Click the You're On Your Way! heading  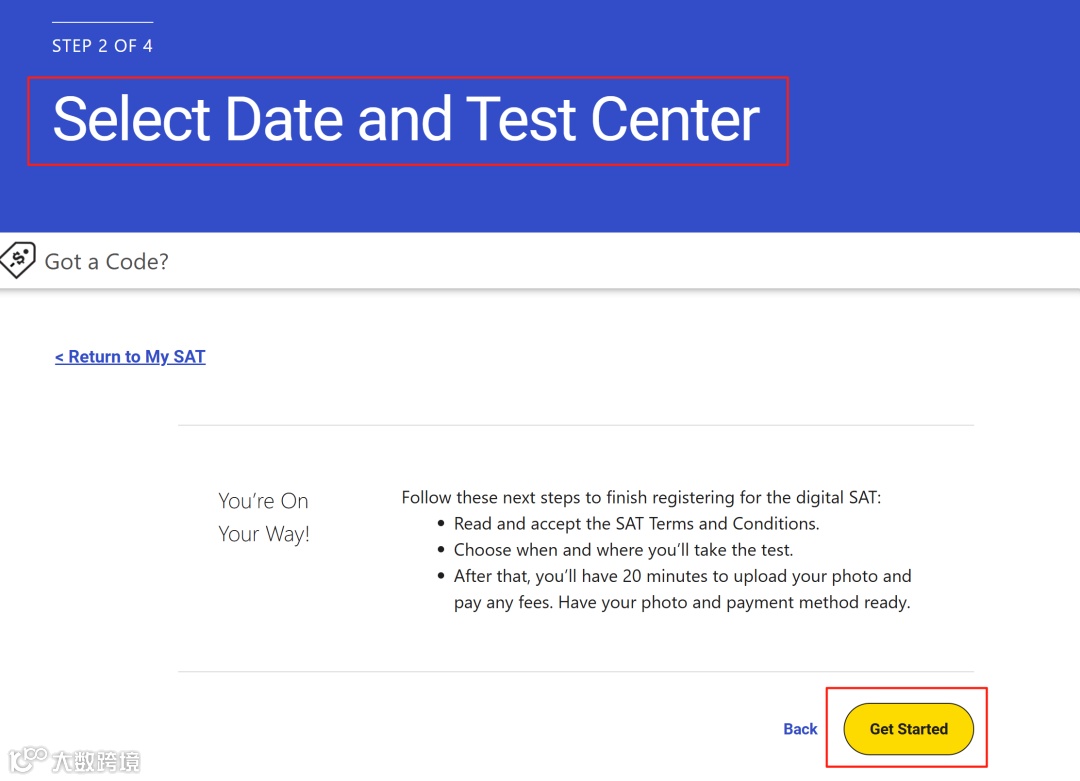click(264, 517)
